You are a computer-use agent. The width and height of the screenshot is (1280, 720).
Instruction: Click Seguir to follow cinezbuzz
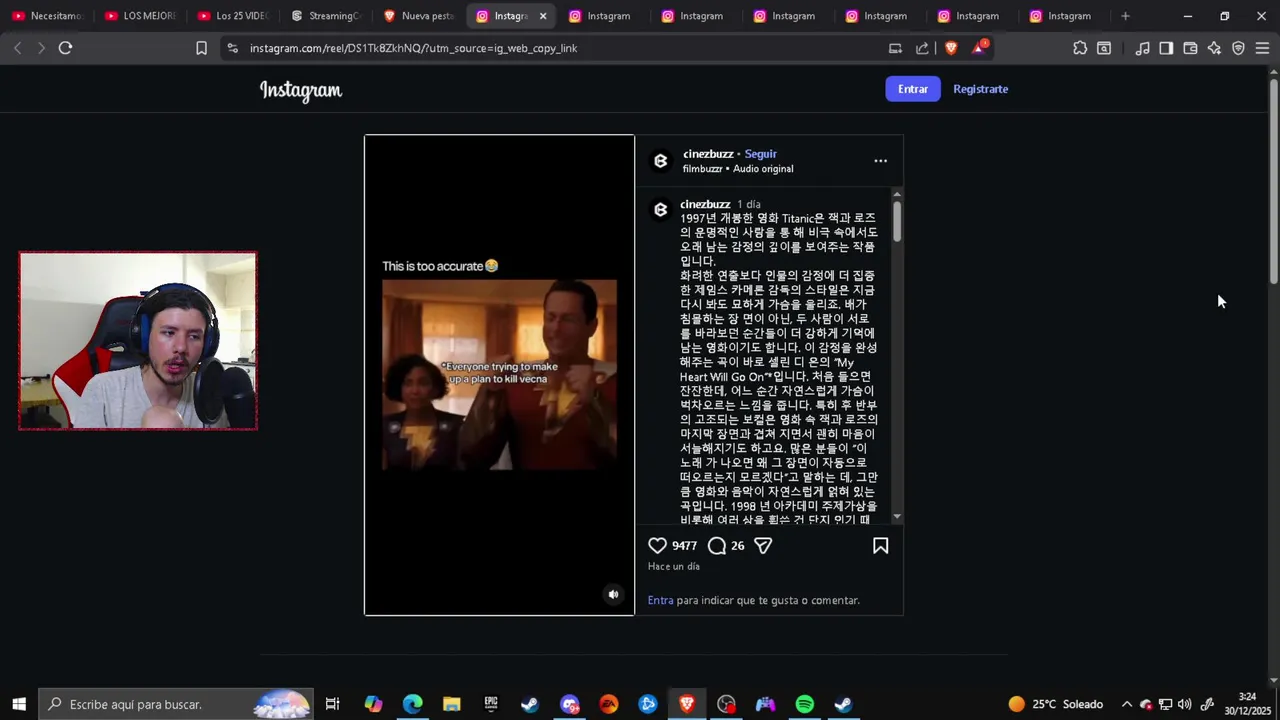pos(760,154)
